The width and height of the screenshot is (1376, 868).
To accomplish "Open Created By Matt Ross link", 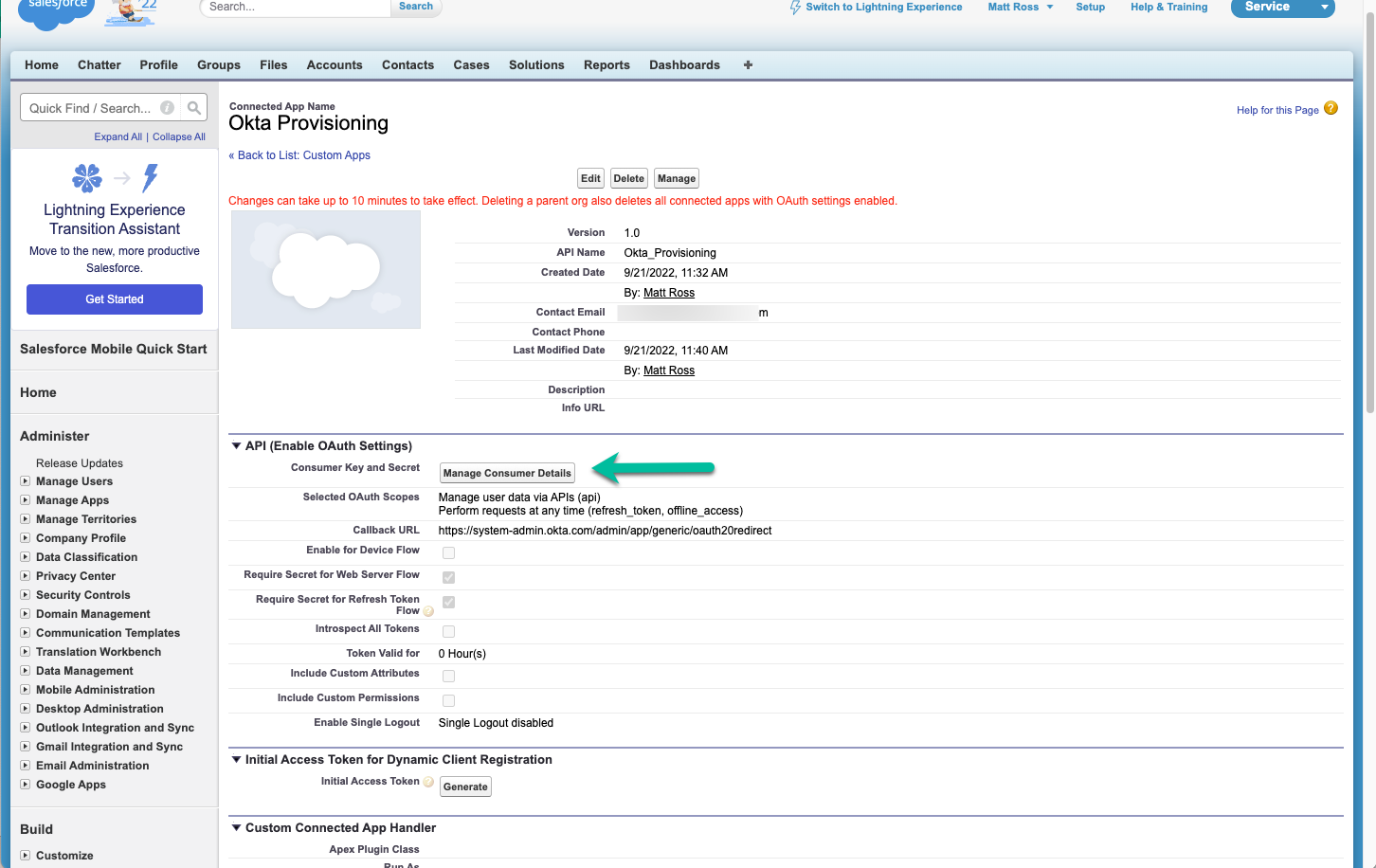I will tap(669, 293).
